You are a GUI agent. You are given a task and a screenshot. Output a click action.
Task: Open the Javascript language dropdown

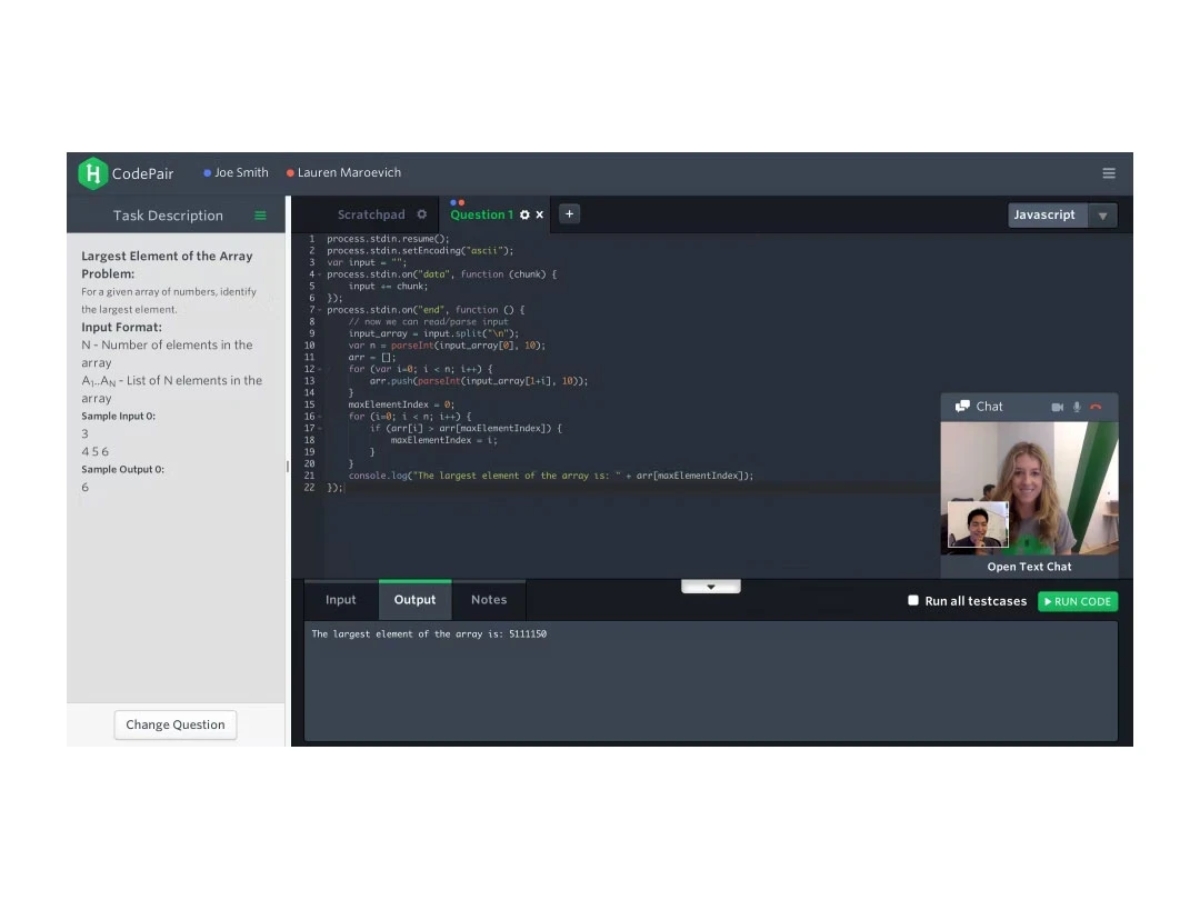1062,215
